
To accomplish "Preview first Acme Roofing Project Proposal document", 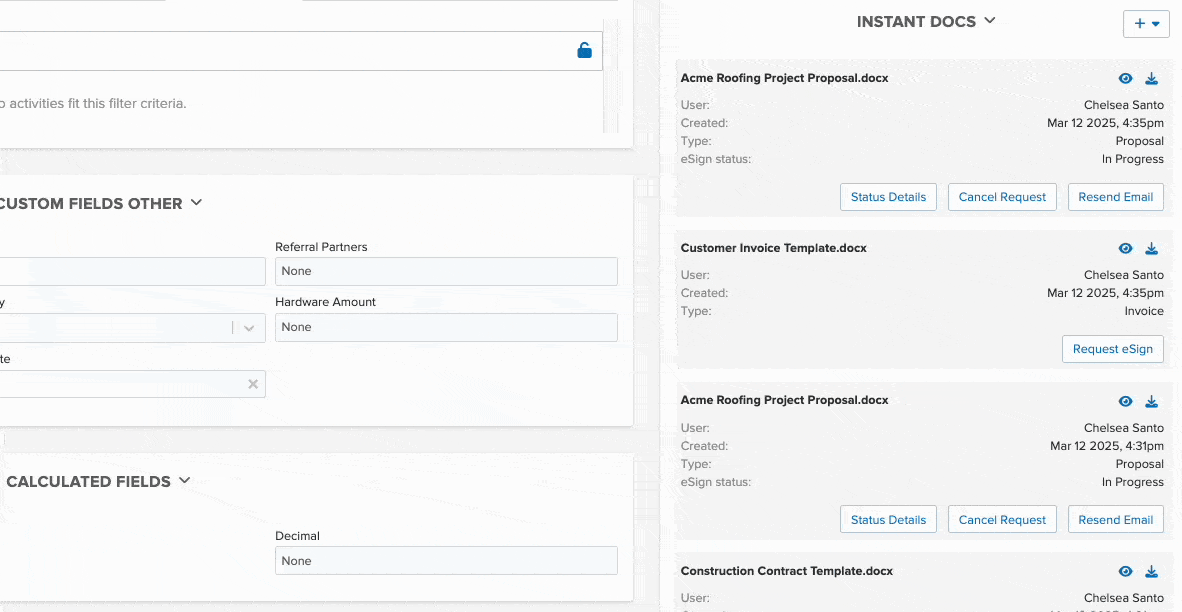I will click(1125, 78).
